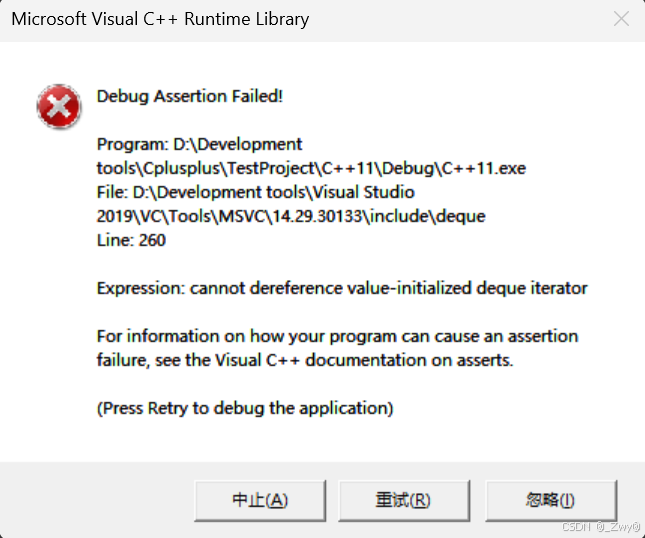Click the 忽略(I) ignore button
The image size is (645, 538).
[551, 501]
